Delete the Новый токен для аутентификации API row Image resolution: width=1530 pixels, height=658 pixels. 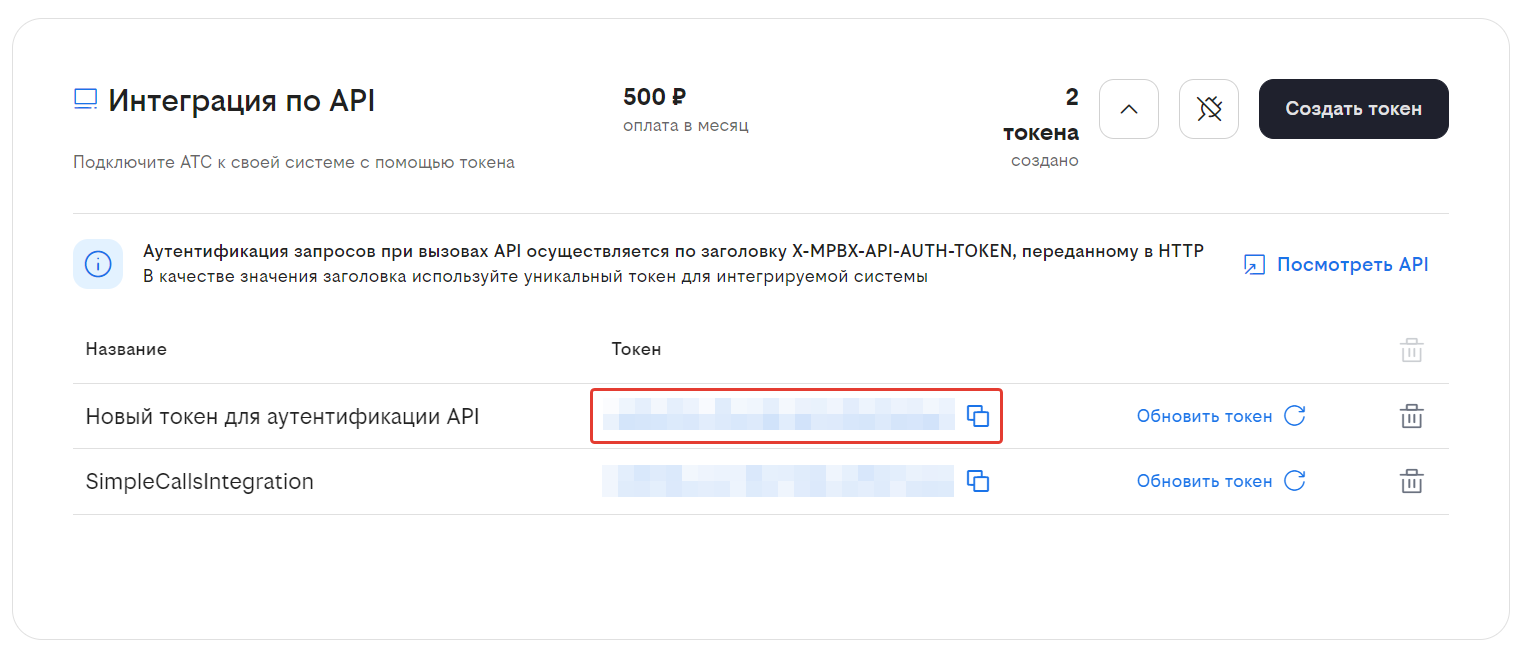pyautogui.click(x=1411, y=416)
